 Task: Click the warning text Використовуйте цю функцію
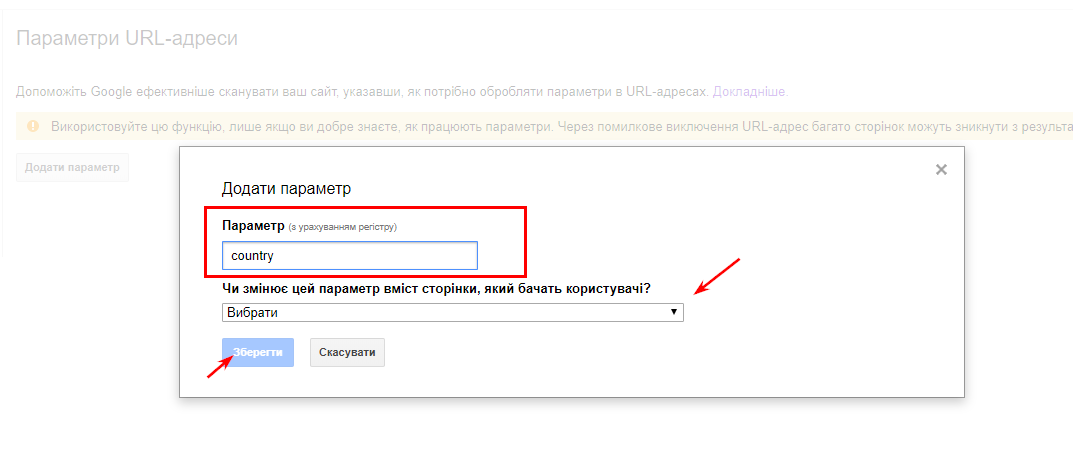(561, 127)
